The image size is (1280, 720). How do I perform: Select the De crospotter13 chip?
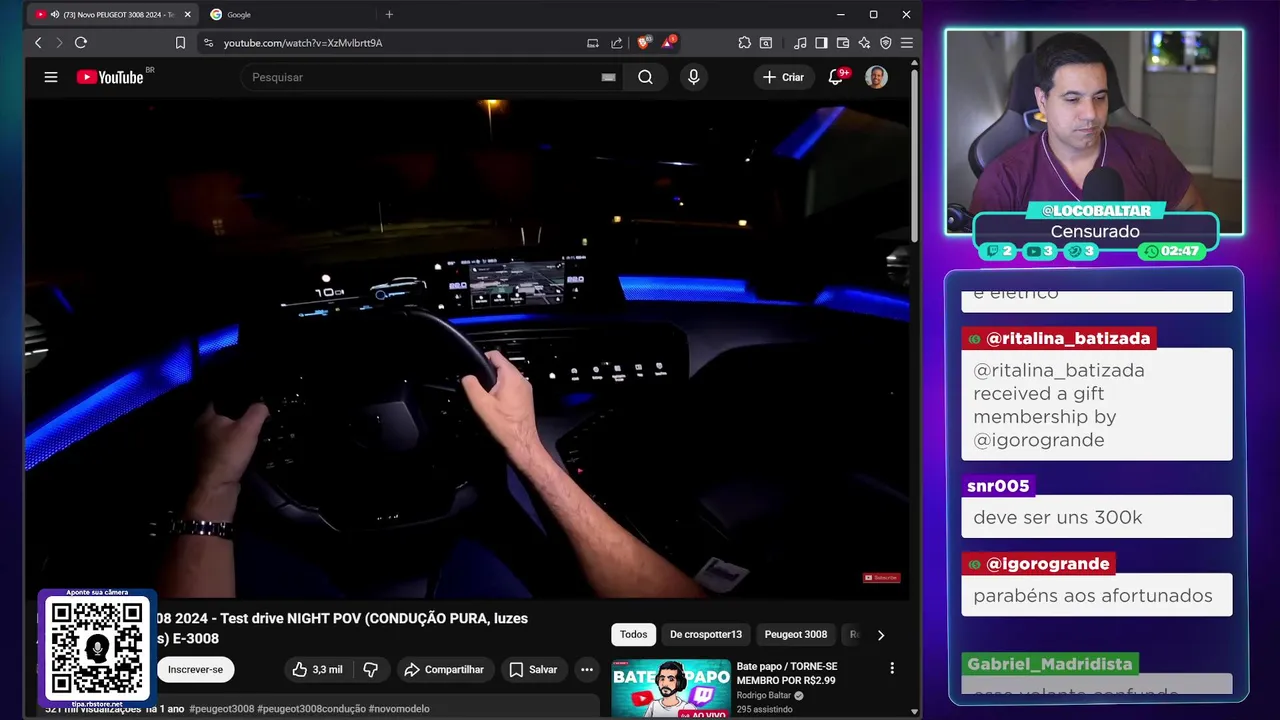pos(706,634)
